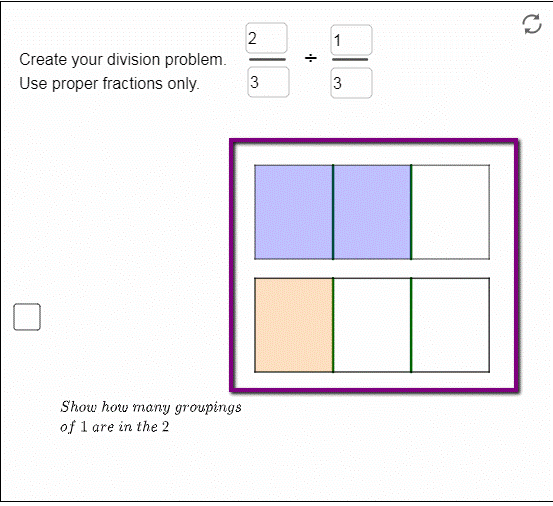Click second green divider line in bottom bar
The image size is (553, 506).
(411, 325)
